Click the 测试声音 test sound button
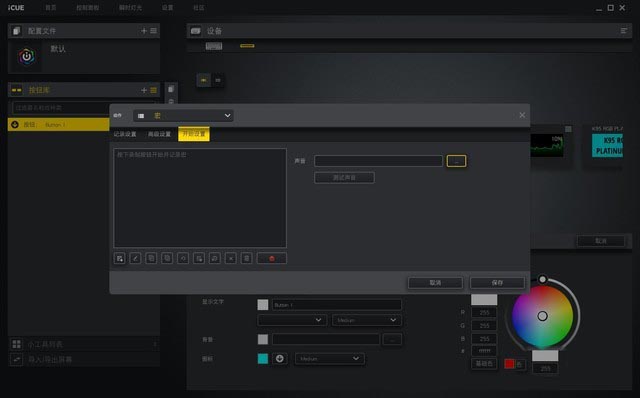This screenshot has width=640, height=398. pos(344,178)
